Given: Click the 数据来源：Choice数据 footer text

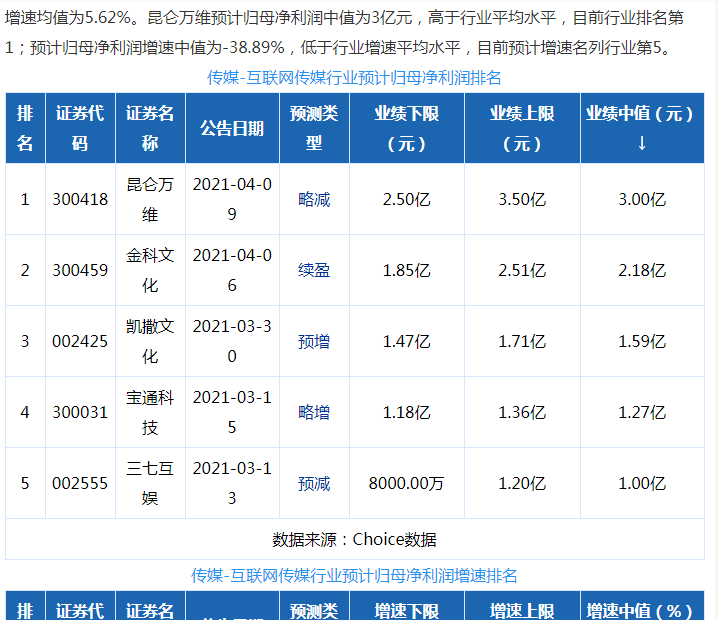Looking at the screenshot, I should tap(354, 540).
